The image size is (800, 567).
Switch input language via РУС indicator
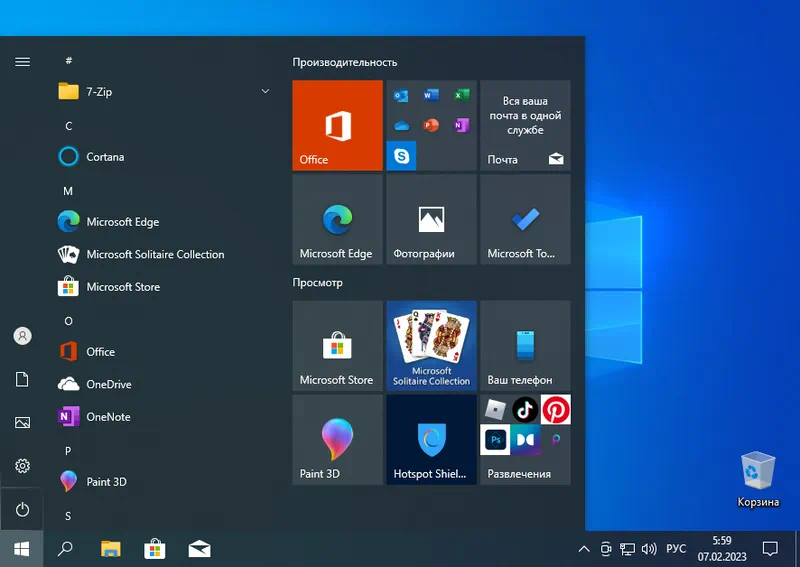676,549
